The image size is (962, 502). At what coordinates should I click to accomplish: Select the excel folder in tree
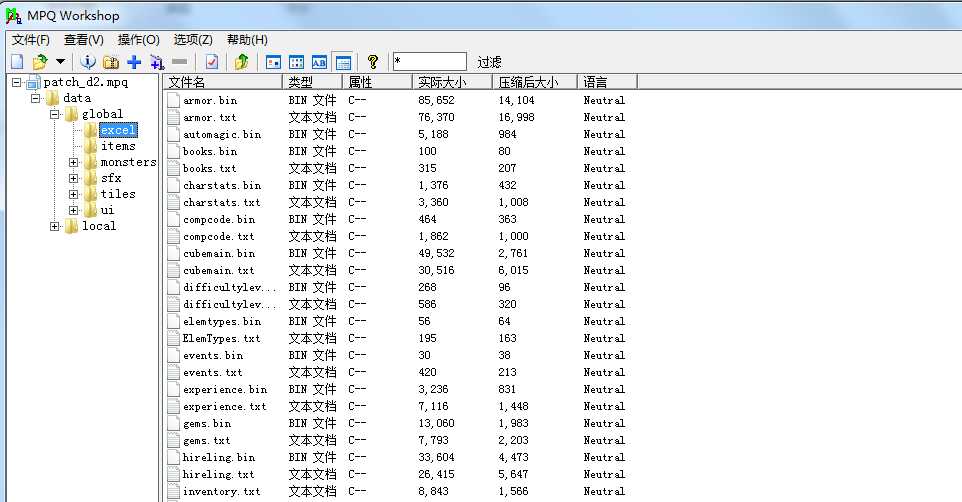coord(118,130)
